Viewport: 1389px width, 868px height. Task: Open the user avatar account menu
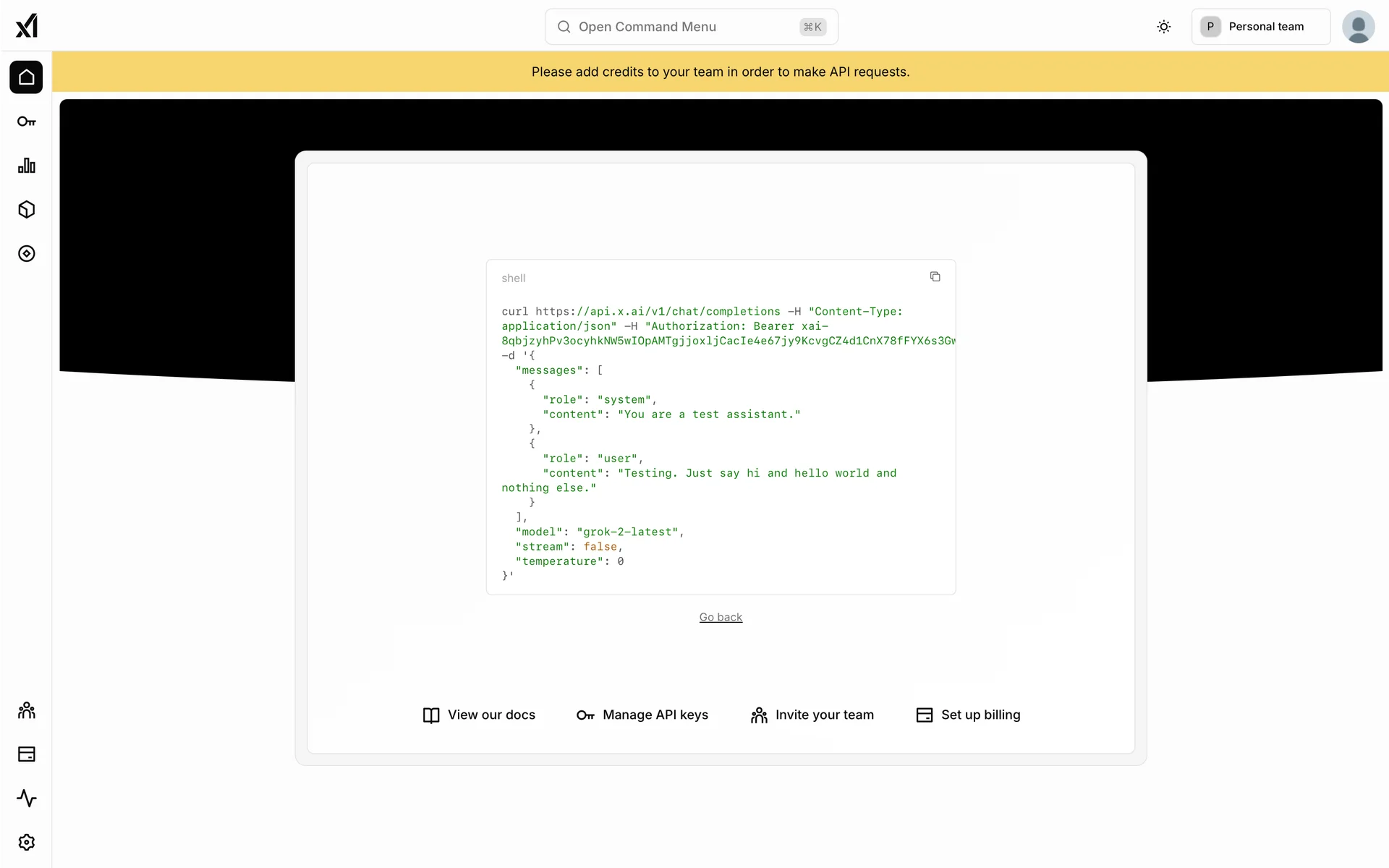pos(1358,27)
